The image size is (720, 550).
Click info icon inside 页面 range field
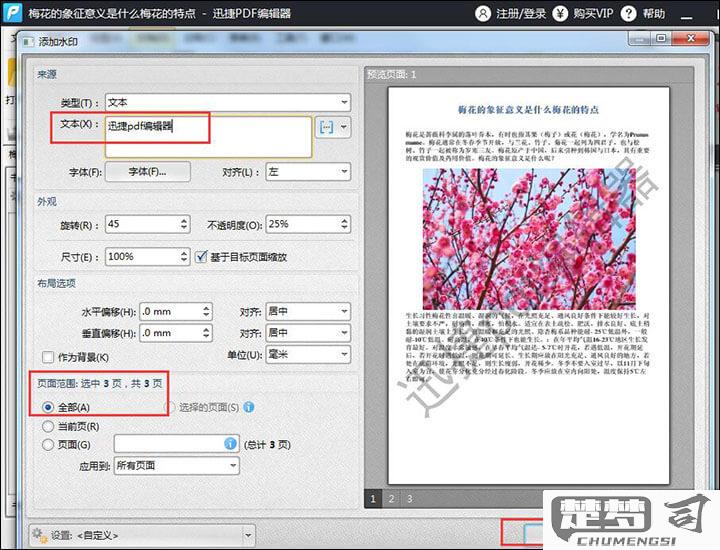click(231, 443)
